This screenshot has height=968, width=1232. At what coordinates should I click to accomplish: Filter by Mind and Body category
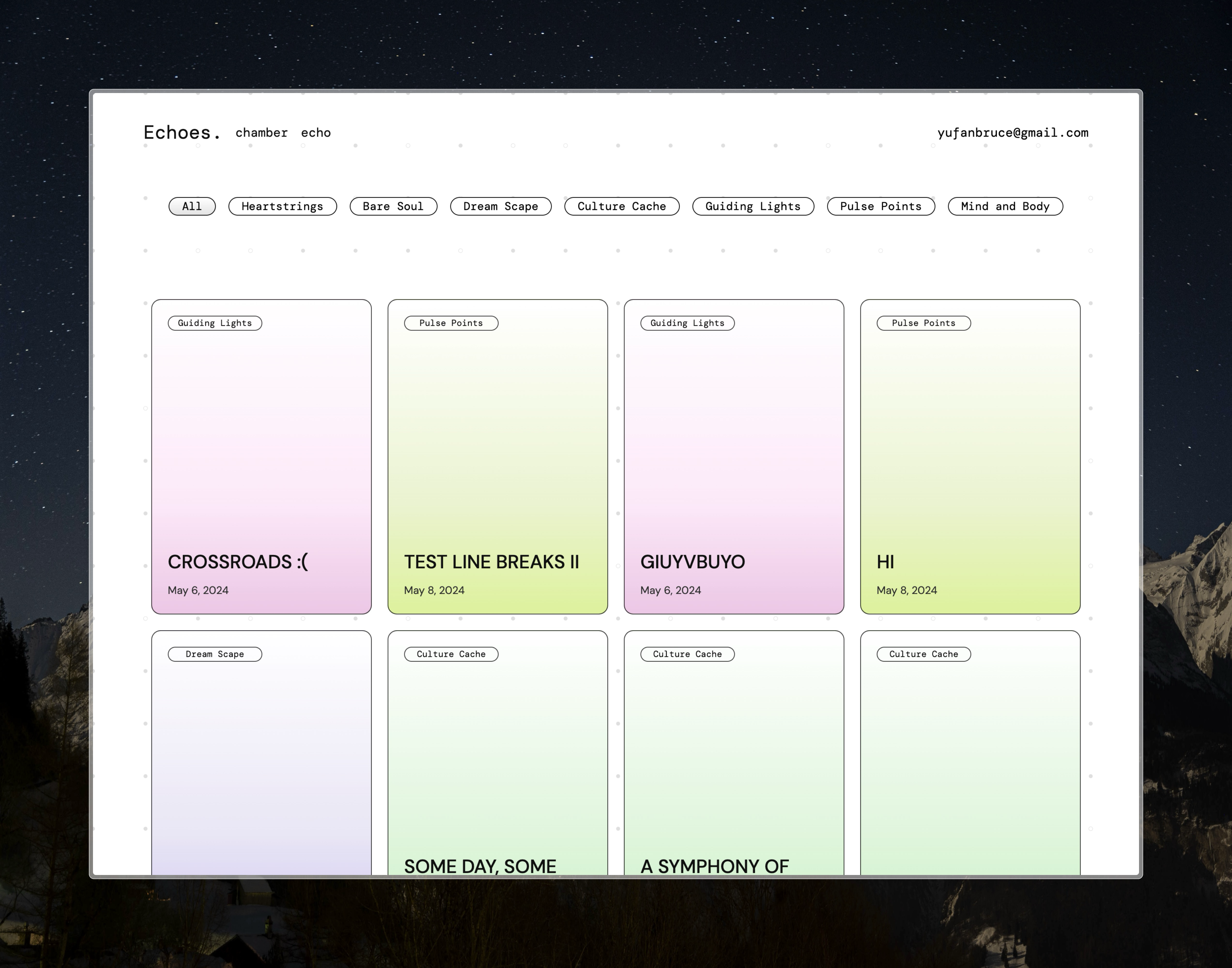coord(1005,206)
